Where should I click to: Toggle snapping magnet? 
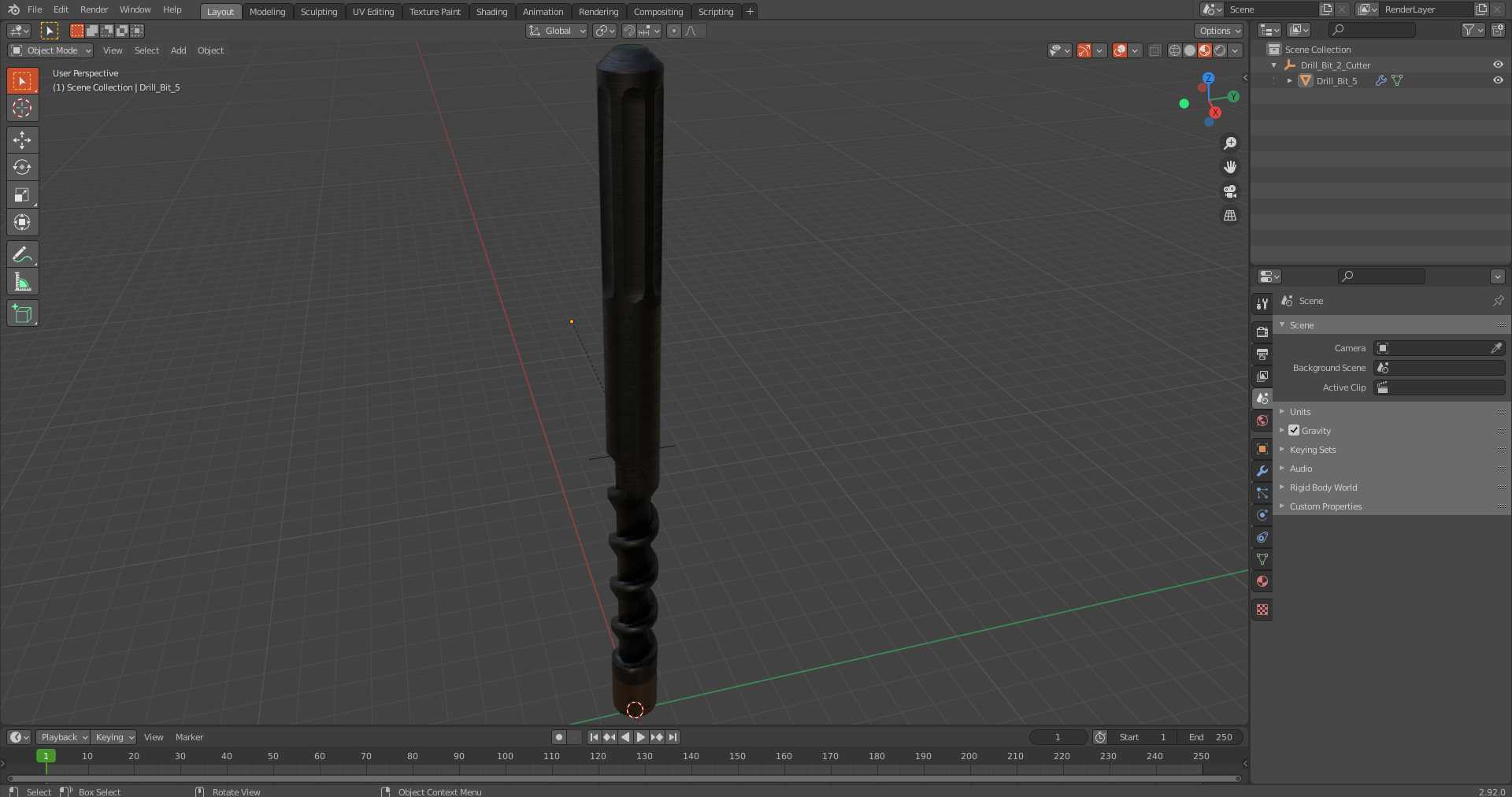pos(629,31)
